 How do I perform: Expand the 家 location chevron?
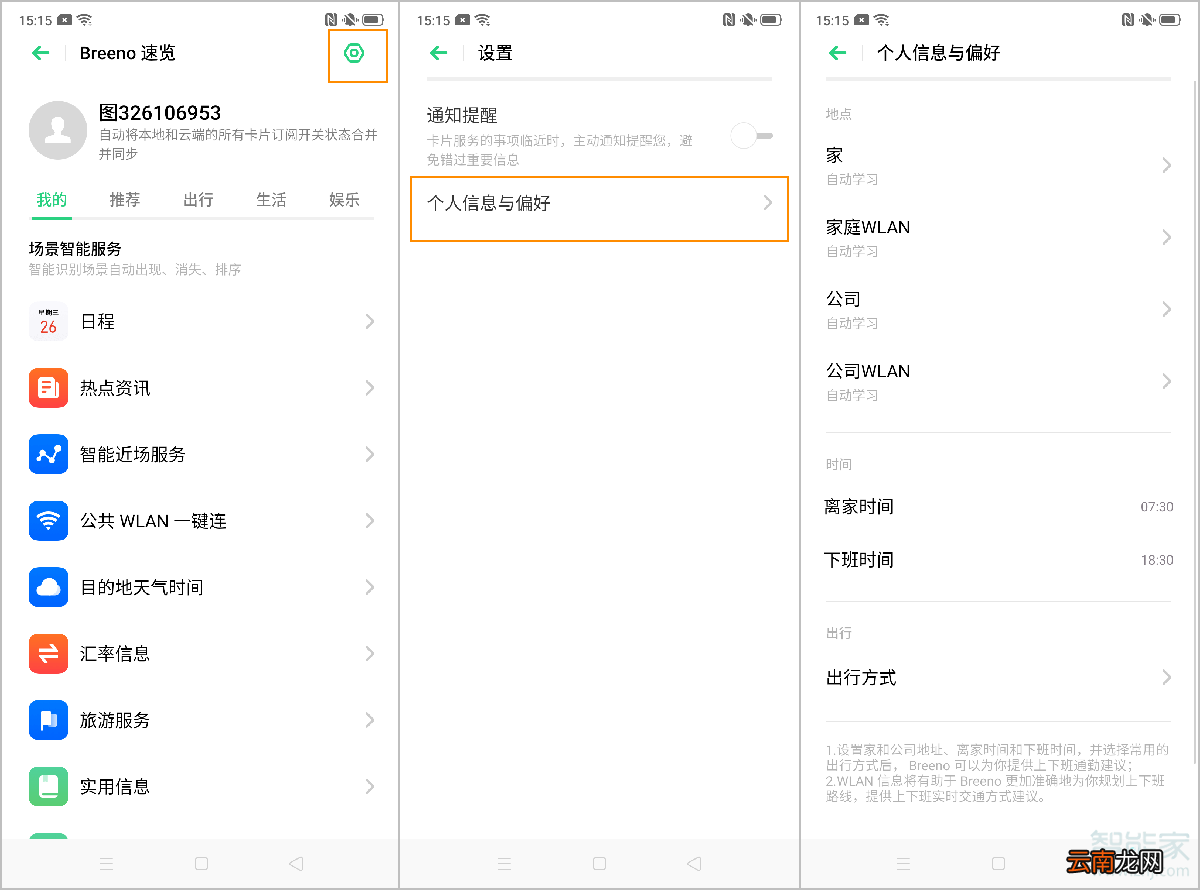pyautogui.click(x=1166, y=165)
